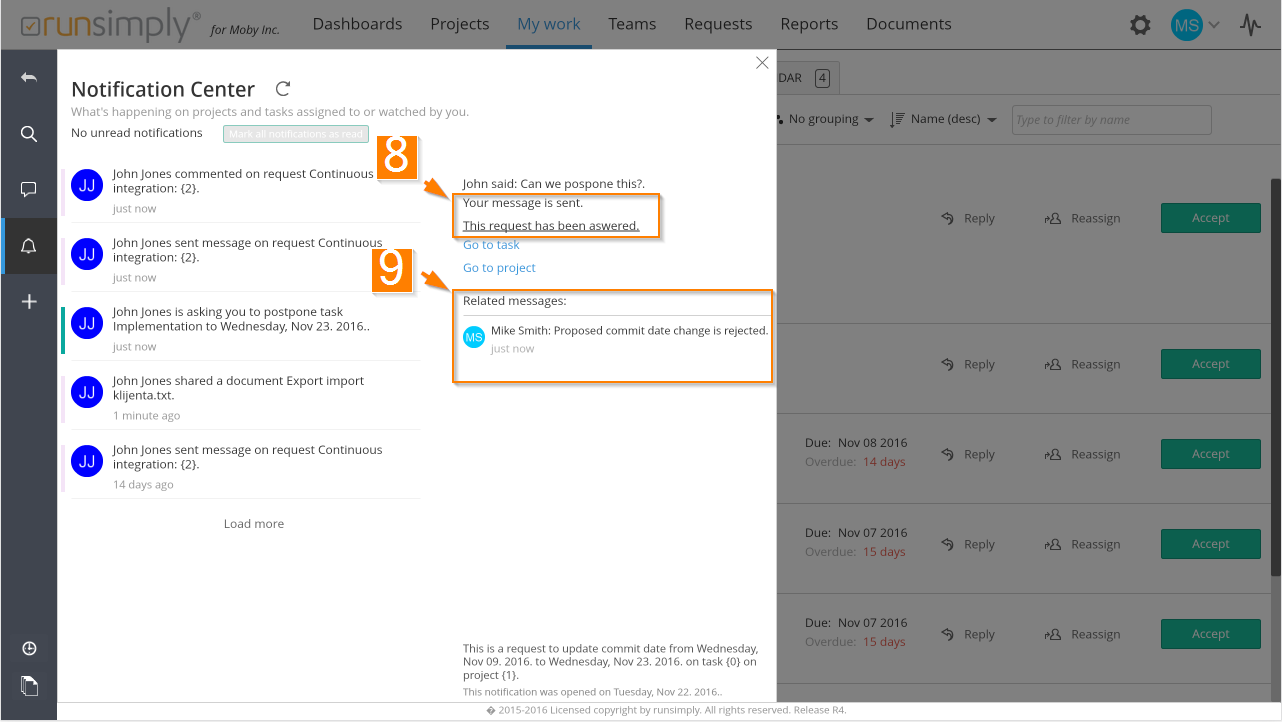Open the settings gear icon

[x=1140, y=25]
